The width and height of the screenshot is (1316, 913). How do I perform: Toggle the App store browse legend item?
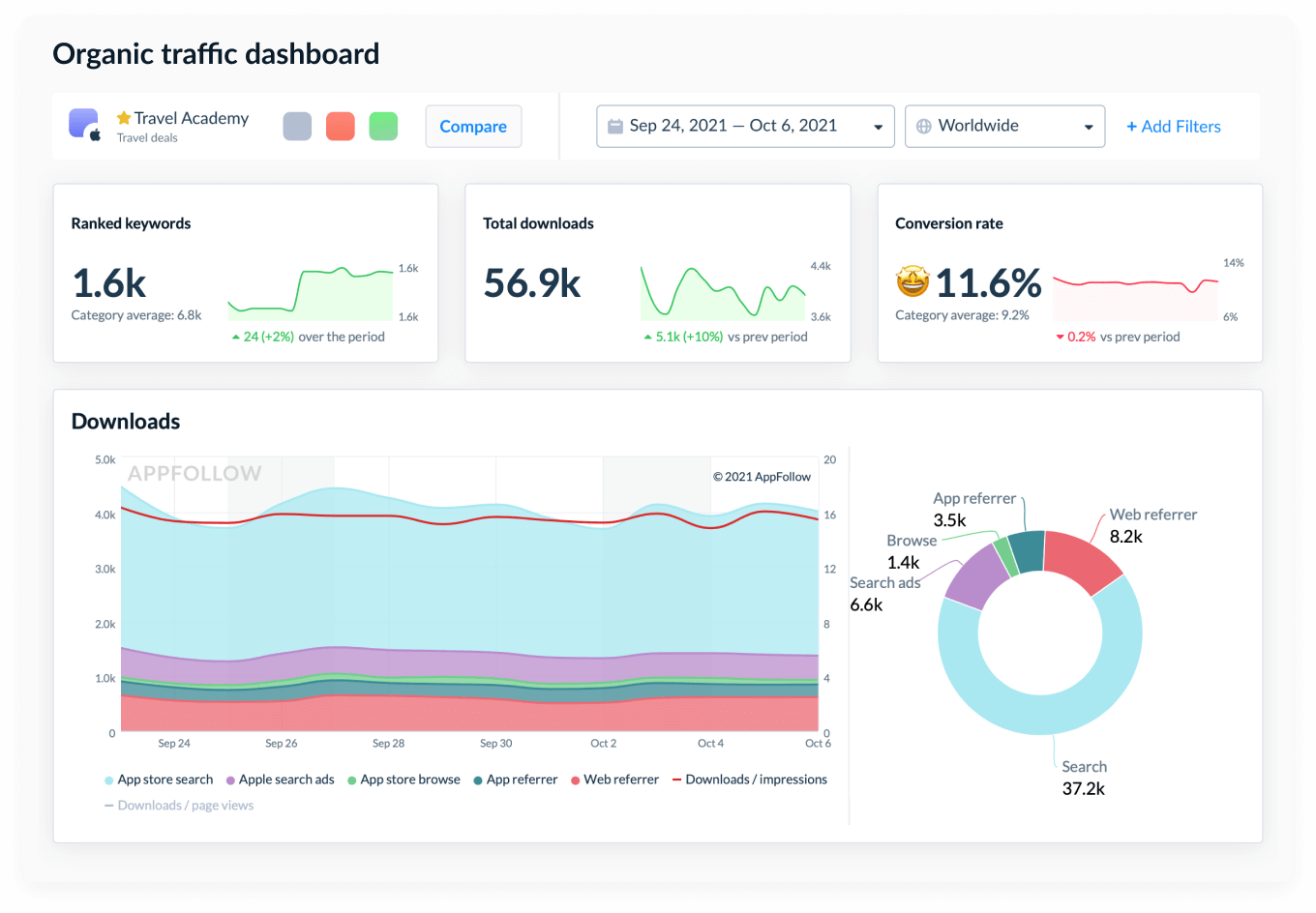pos(404,780)
